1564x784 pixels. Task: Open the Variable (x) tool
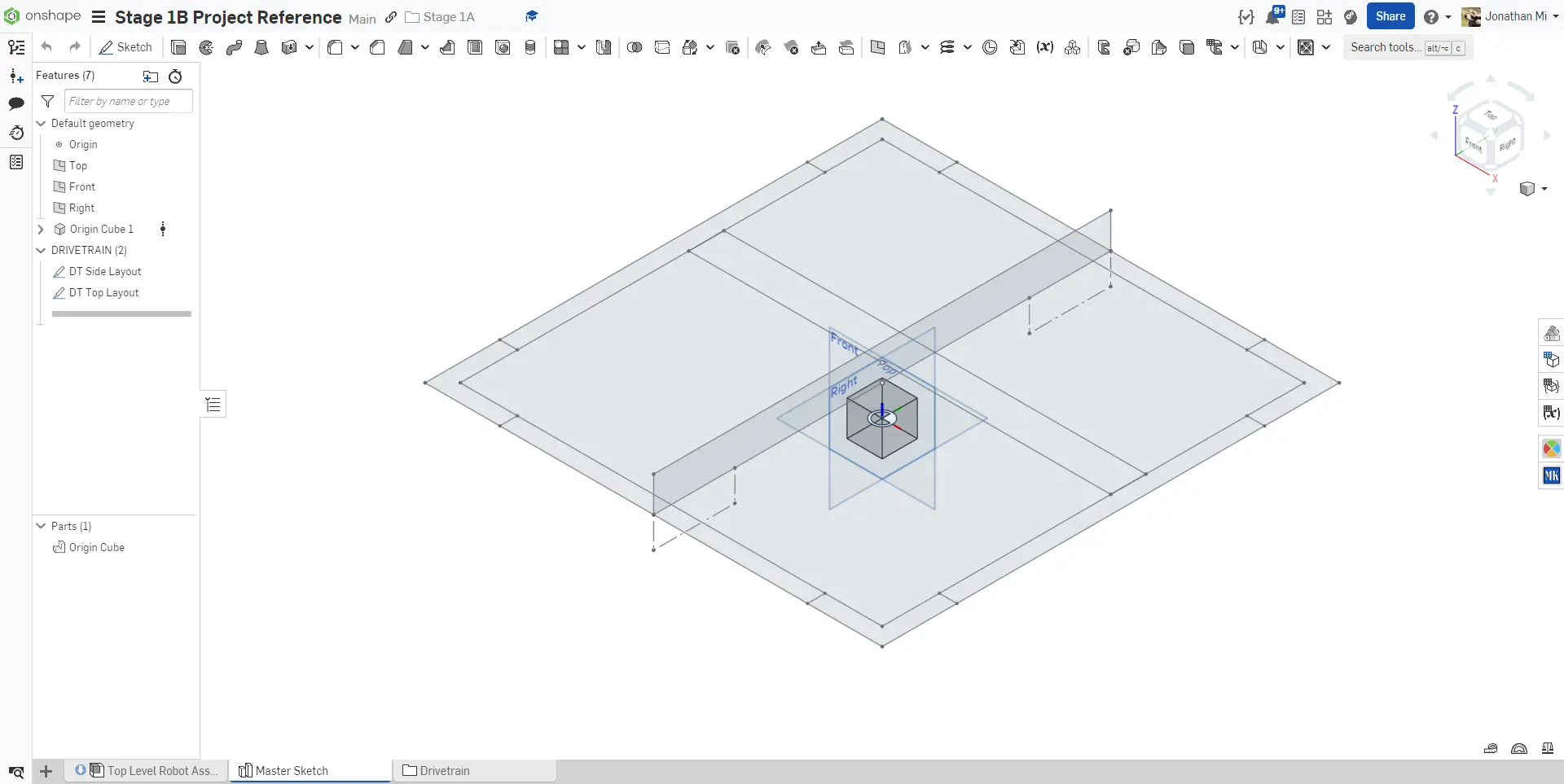point(1045,47)
